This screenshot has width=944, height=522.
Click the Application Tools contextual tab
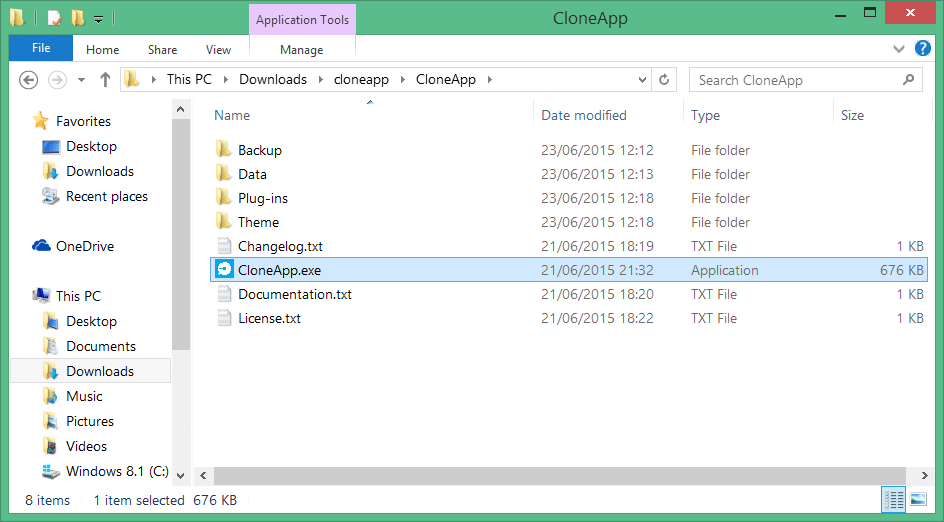pyautogui.click(x=302, y=19)
